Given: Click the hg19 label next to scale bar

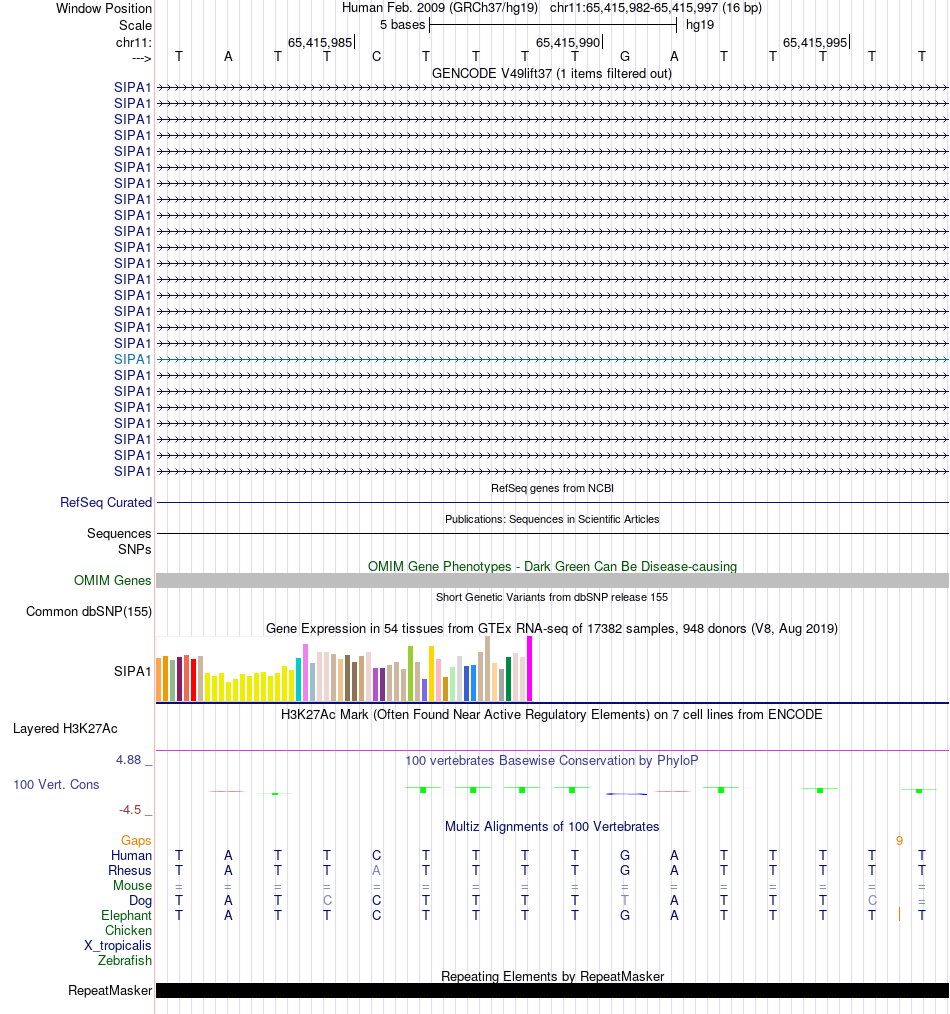Looking at the screenshot, I should pos(700,25).
